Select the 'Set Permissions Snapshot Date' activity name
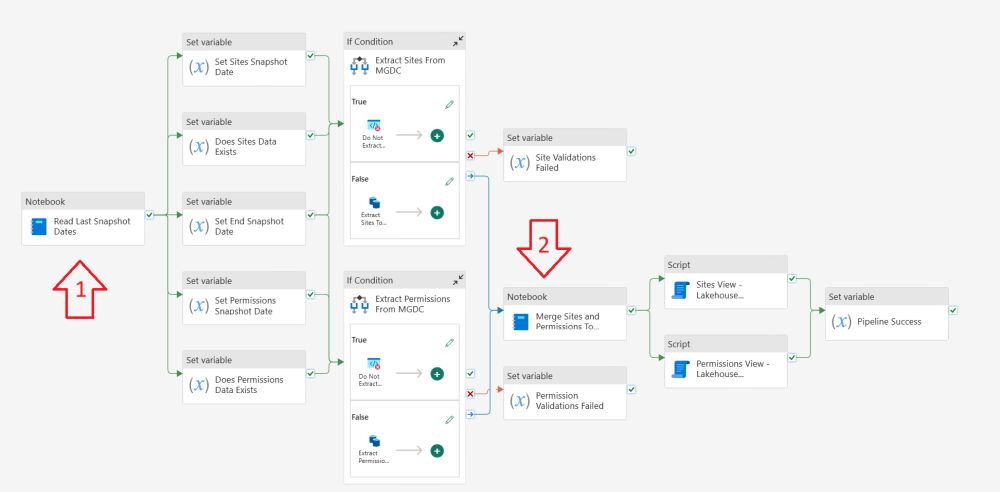 tap(246, 306)
